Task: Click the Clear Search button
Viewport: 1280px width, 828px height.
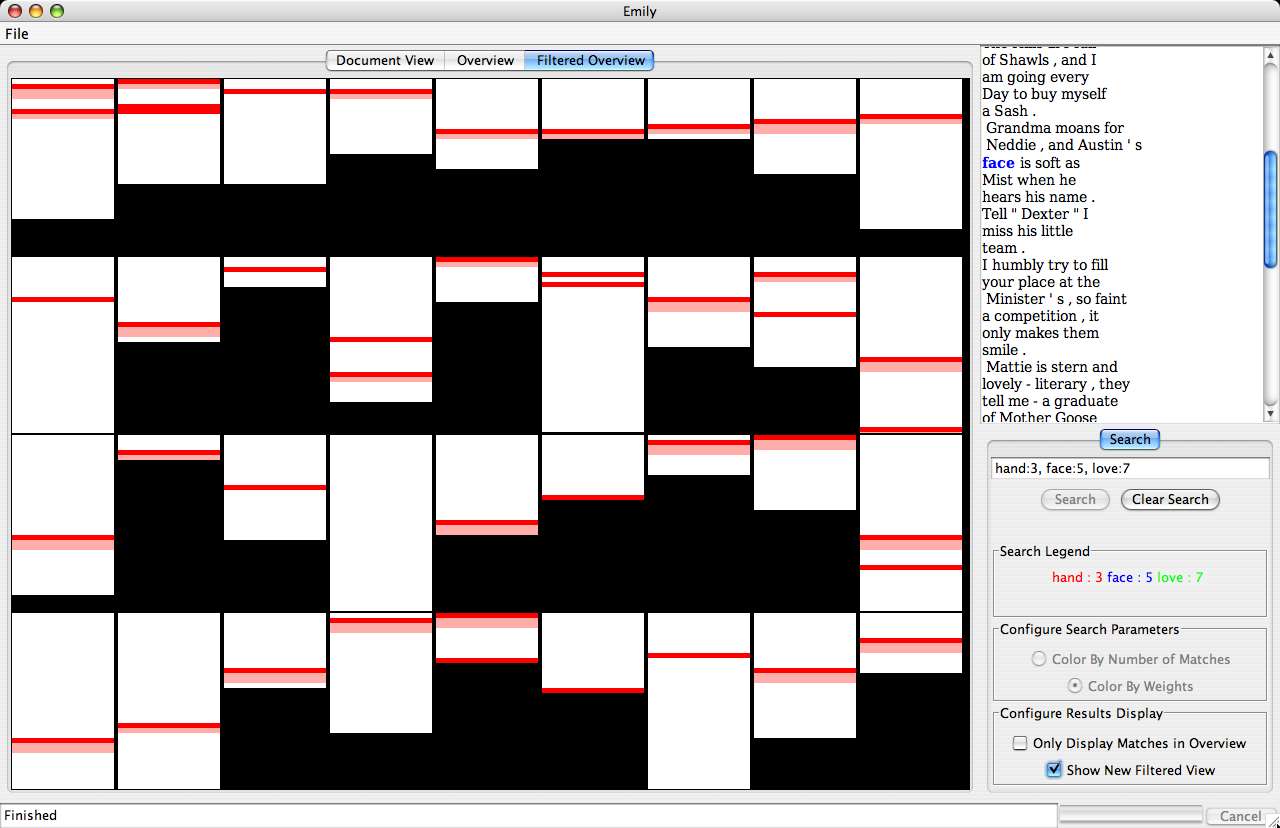Action: pyautogui.click(x=1170, y=499)
